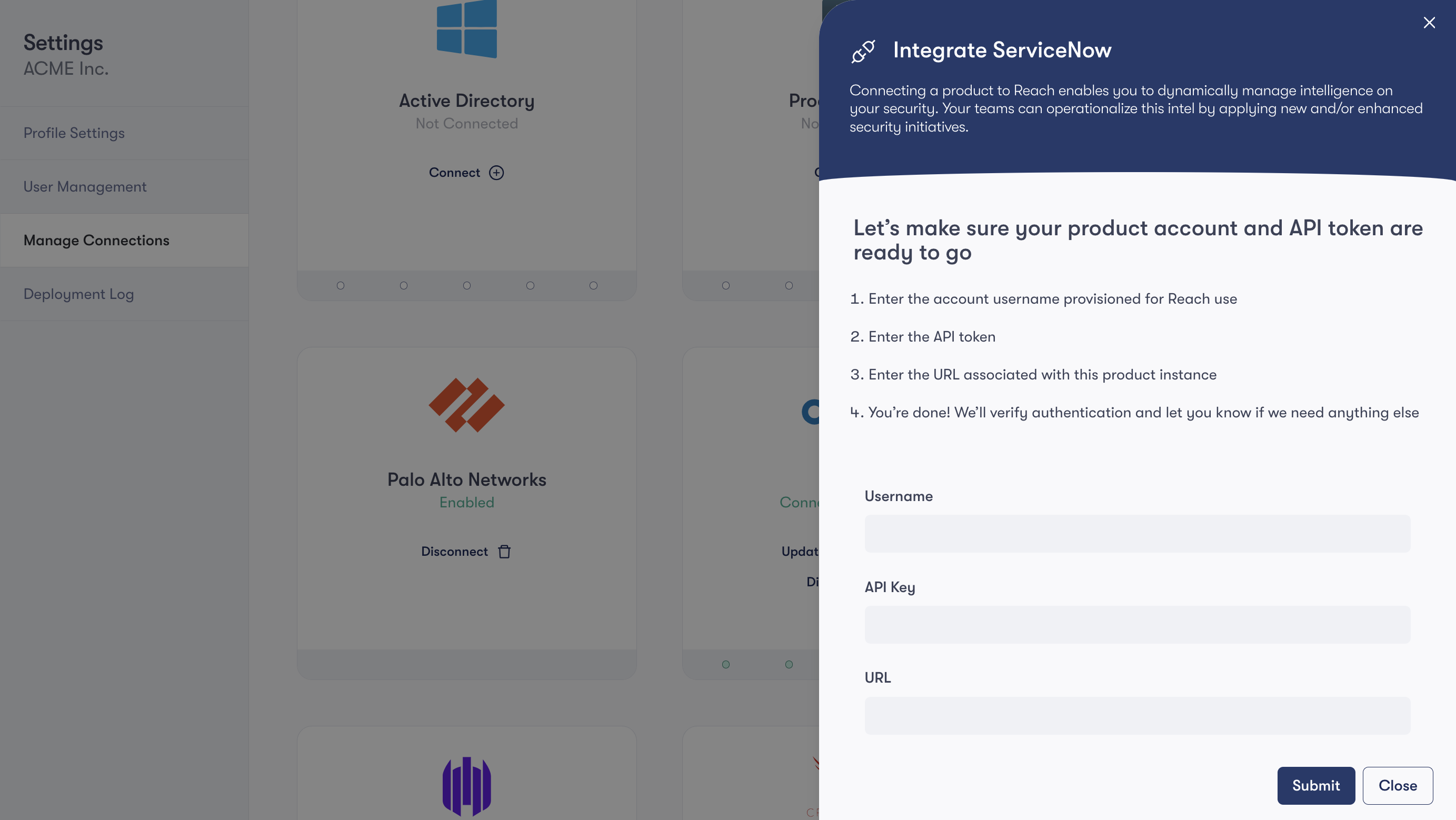Click step 'Enter the URL associated with this product instance'
The width and height of the screenshot is (1456, 820).
point(1042,375)
